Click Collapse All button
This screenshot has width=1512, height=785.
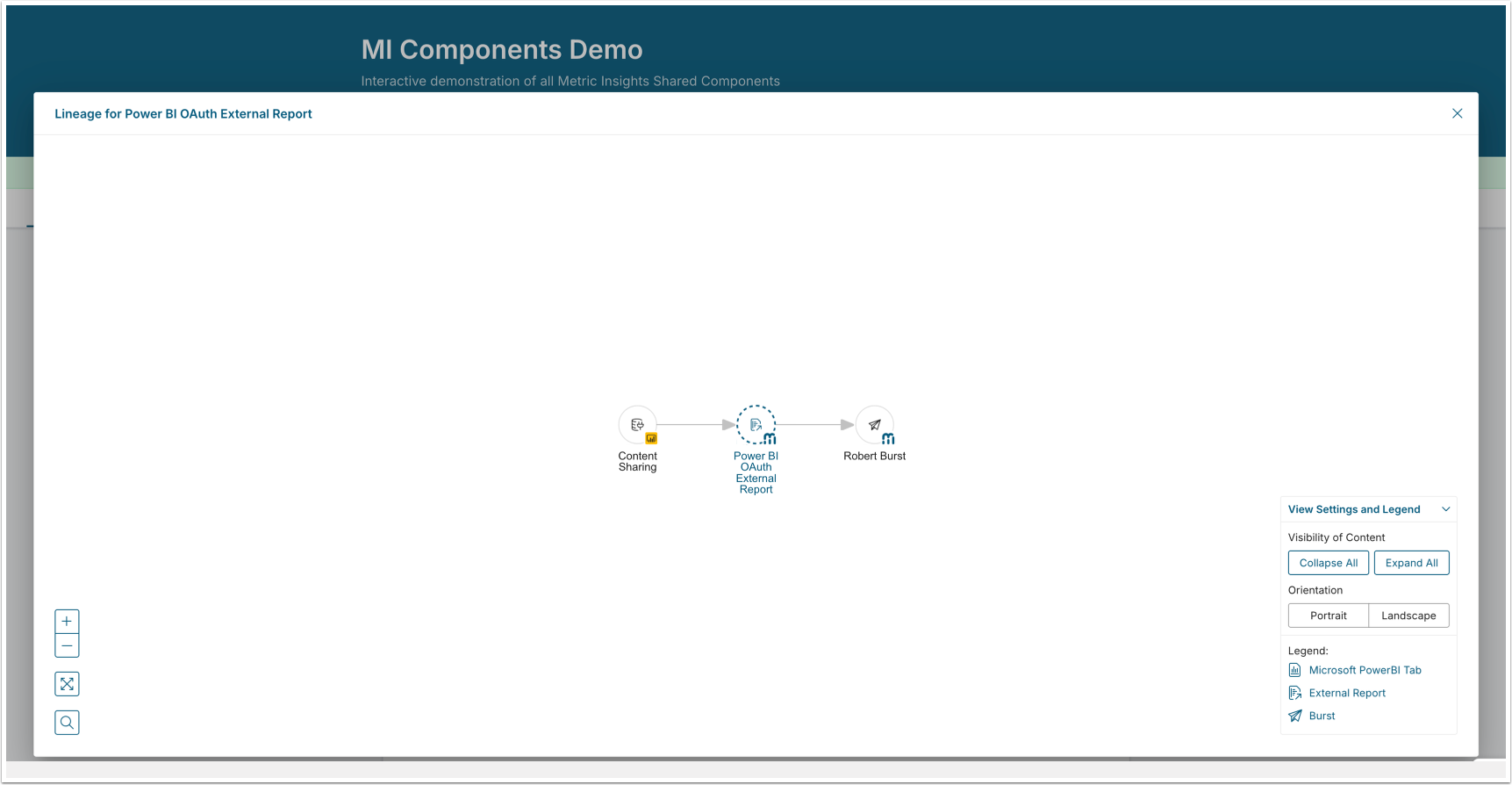(1329, 563)
